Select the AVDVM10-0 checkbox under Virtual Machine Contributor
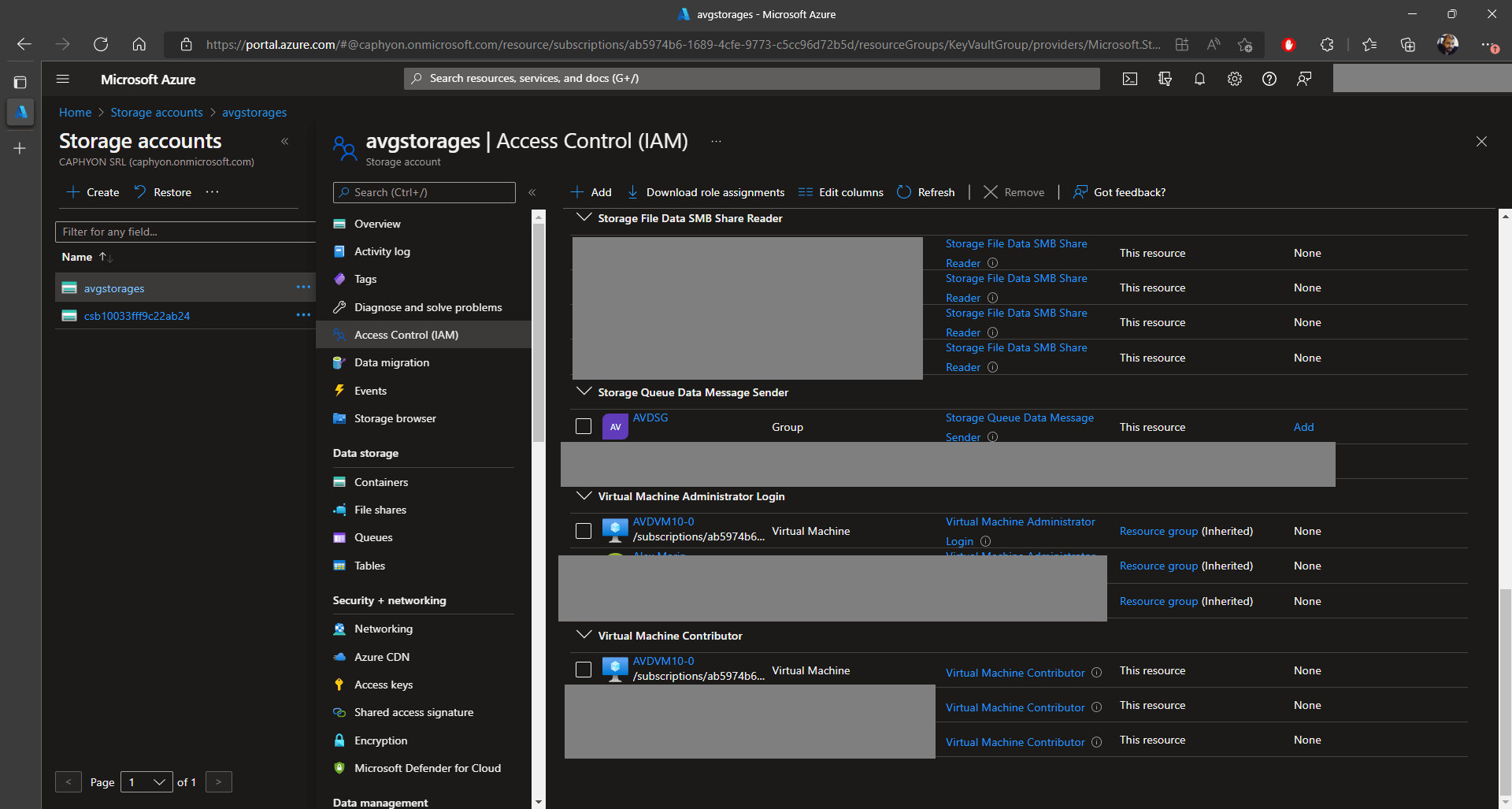1512x809 pixels. coord(584,670)
